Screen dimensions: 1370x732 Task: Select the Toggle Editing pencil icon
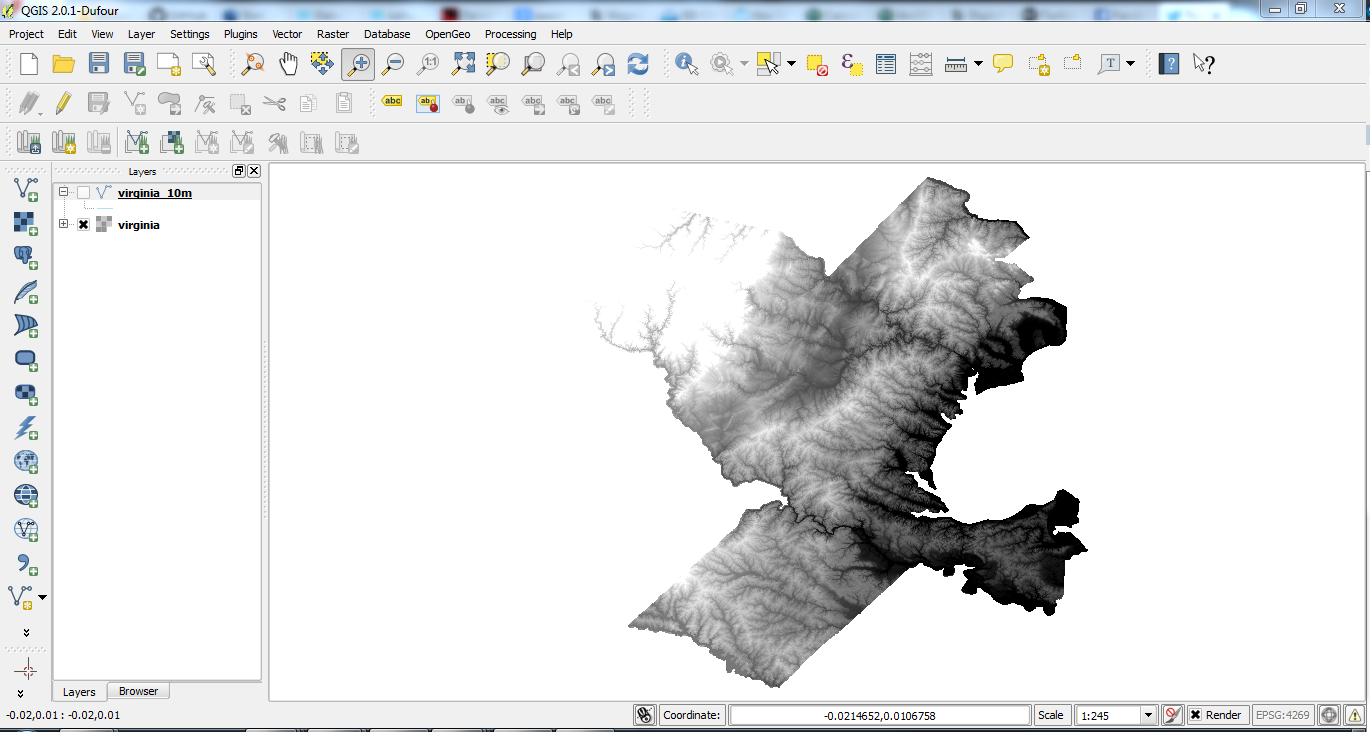[64, 102]
